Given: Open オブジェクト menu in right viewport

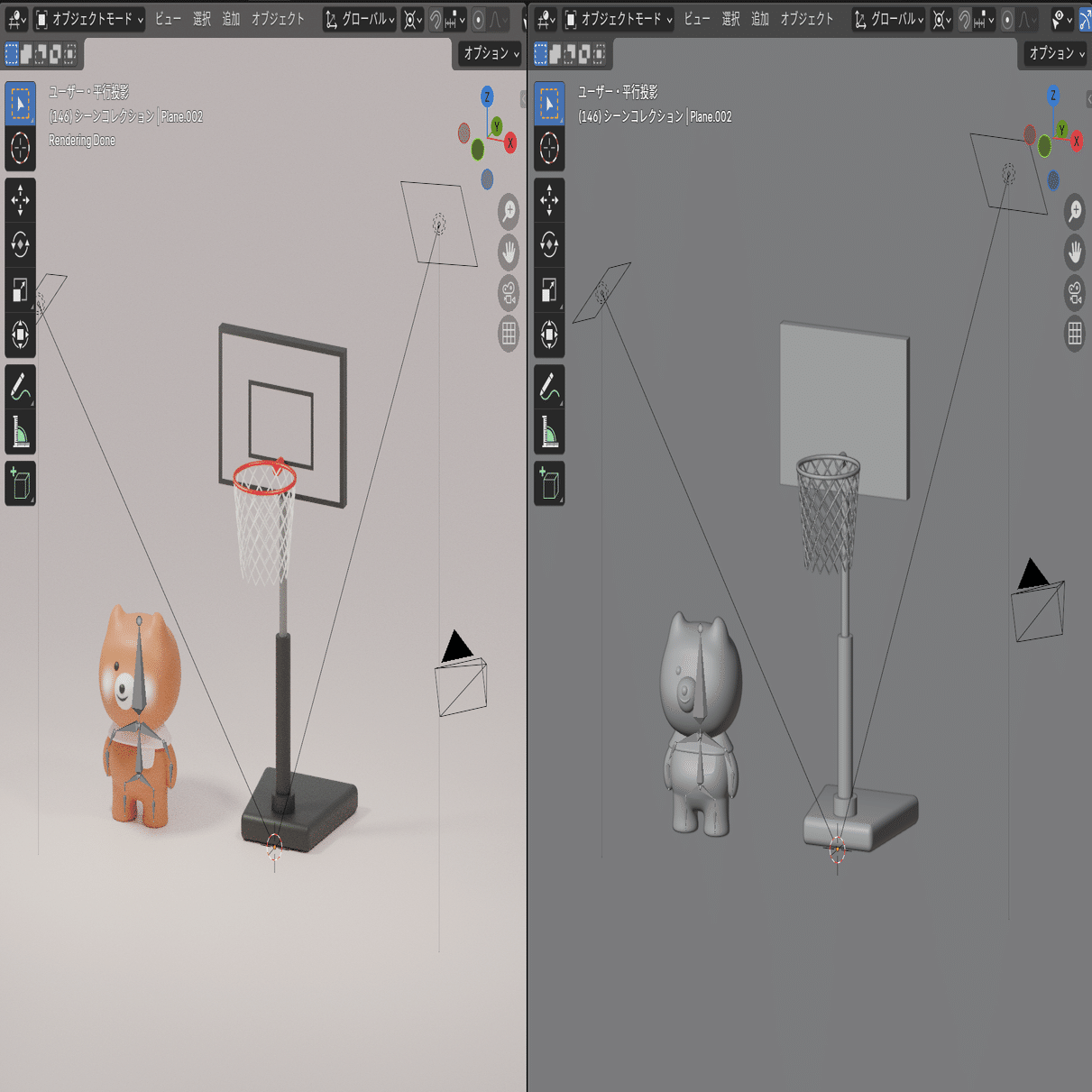Looking at the screenshot, I should [x=807, y=19].
